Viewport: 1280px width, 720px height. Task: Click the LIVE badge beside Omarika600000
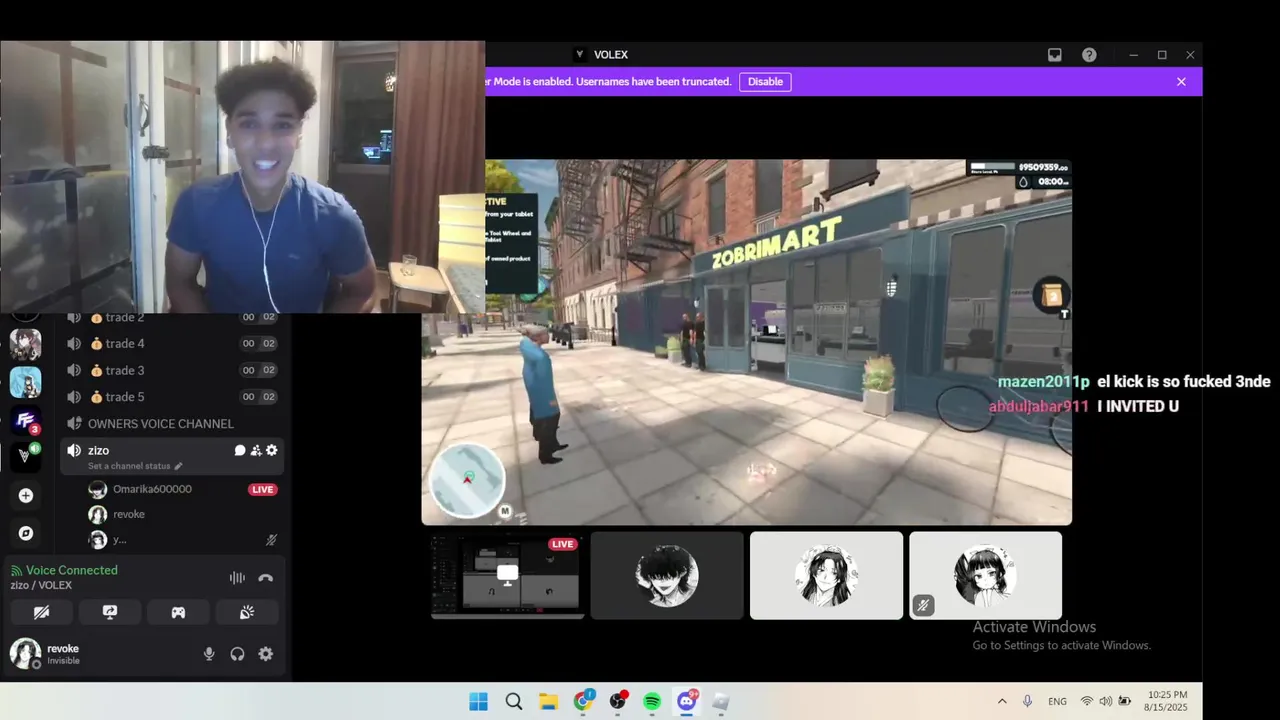(x=263, y=490)
